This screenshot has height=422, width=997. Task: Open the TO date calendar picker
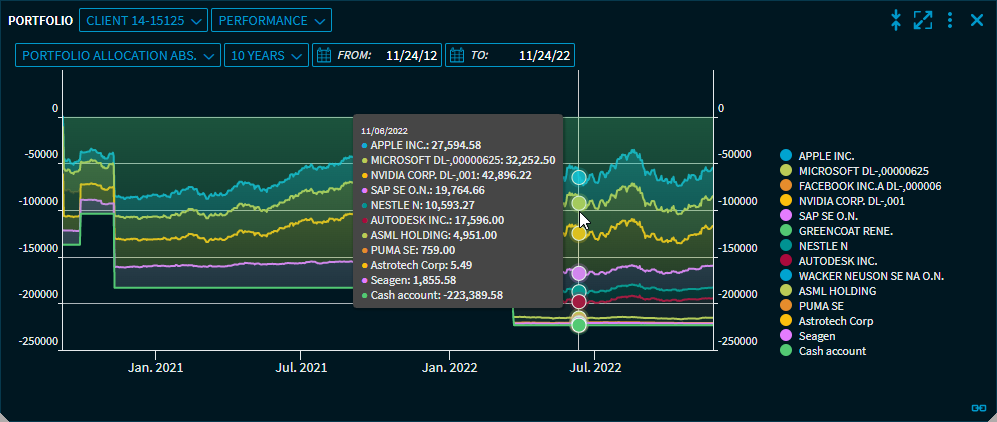(x=457, y=56)
